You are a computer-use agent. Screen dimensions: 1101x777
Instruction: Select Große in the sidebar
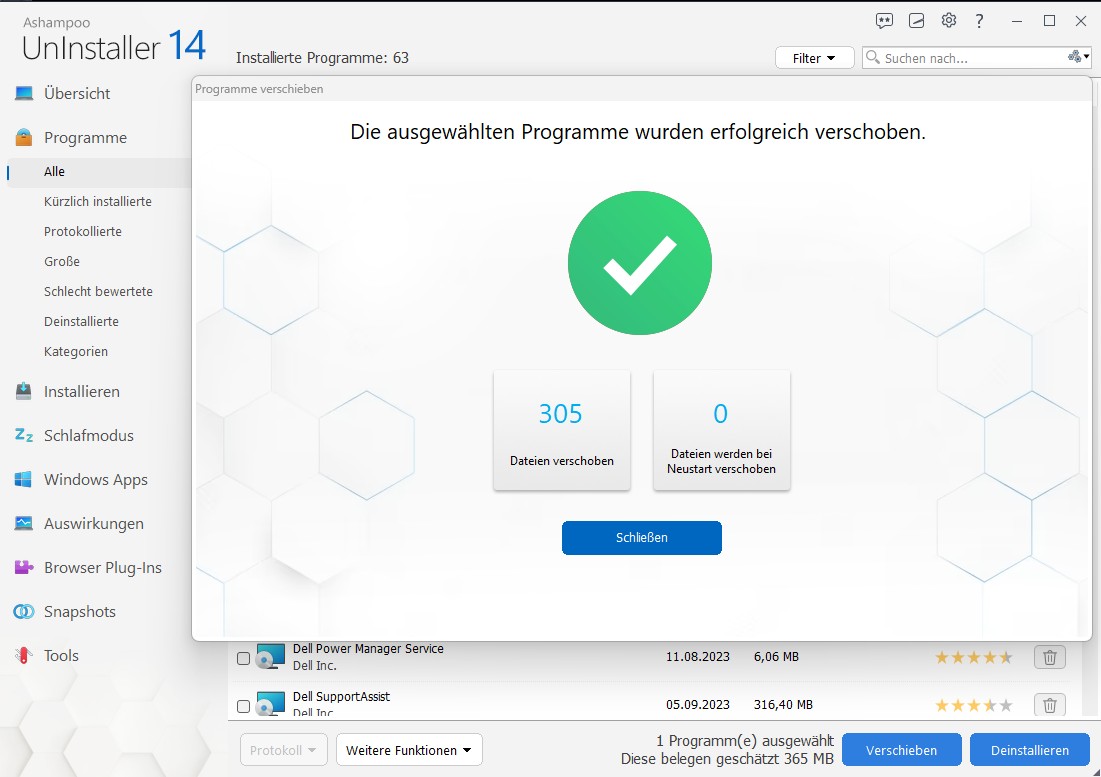click(x=62, y=262)
